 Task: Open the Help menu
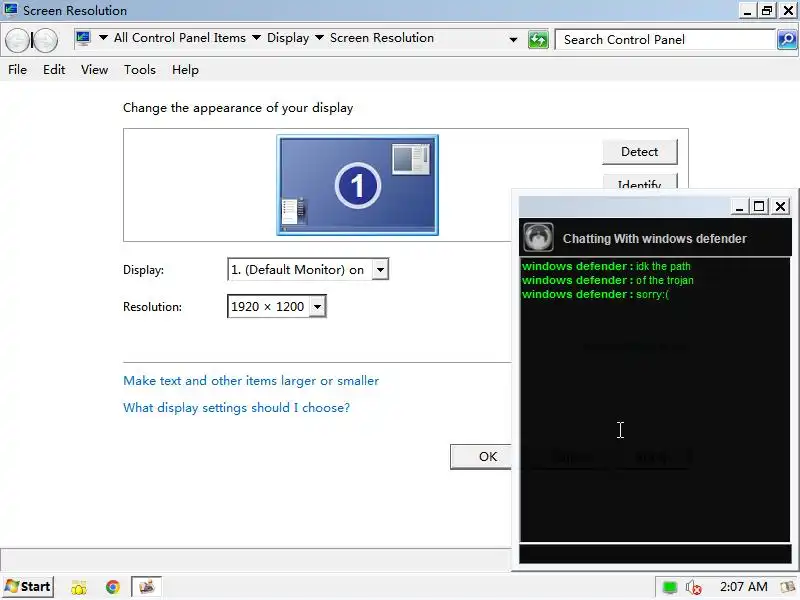point(185,69)
